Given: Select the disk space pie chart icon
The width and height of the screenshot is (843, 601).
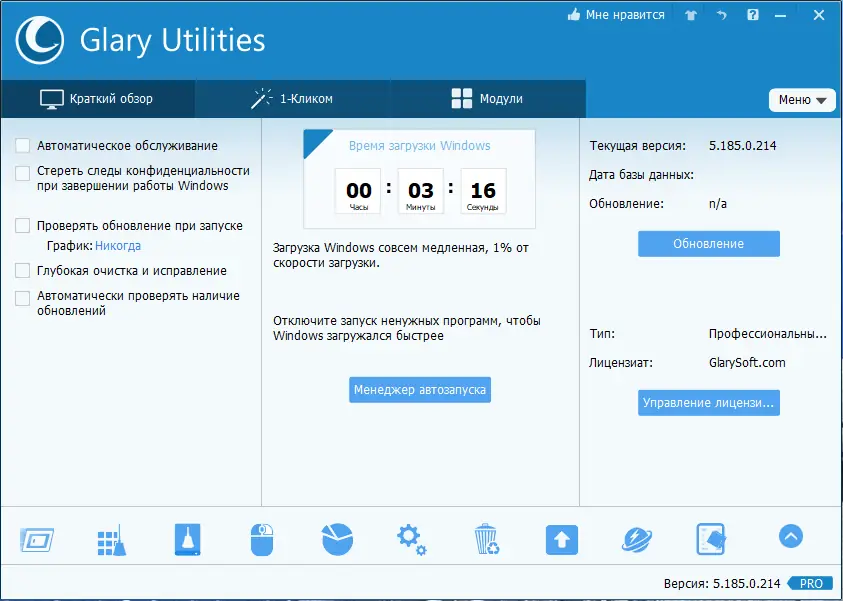Looking at the screenshot, I should pyautogui.click(x=336, y=540).
